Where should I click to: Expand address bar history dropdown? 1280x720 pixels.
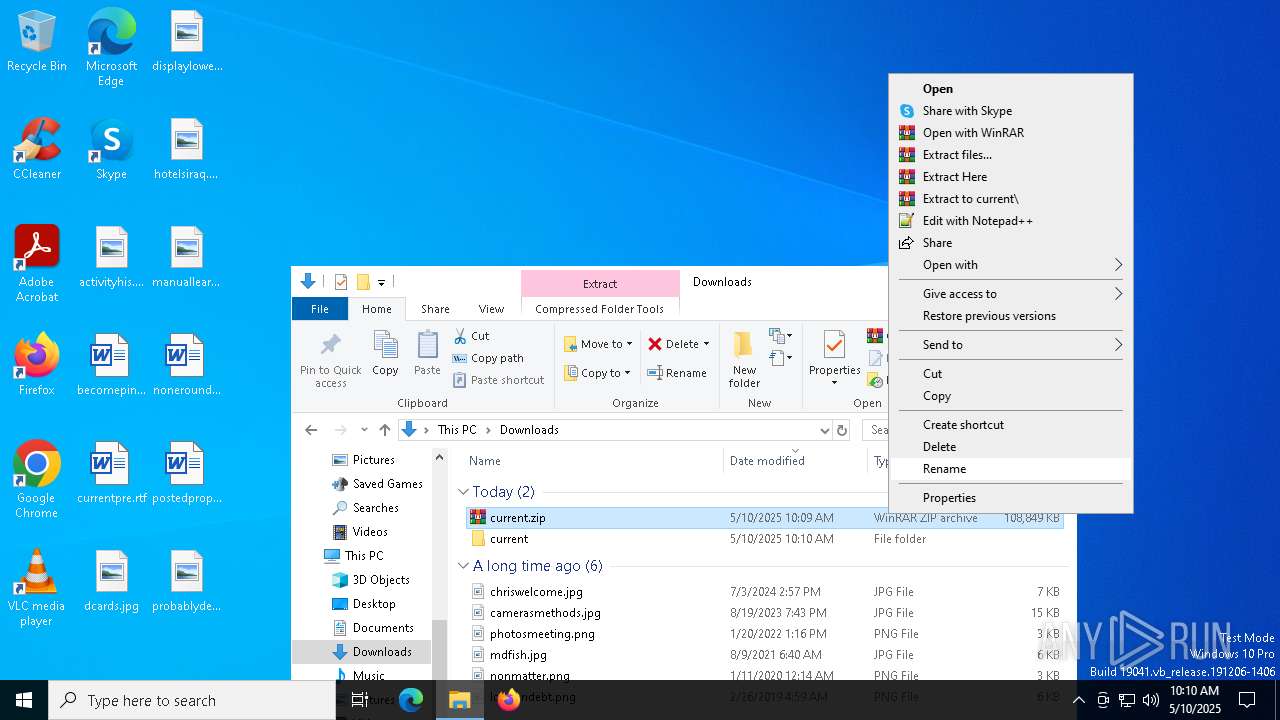pyautogui.click(x=825, y=430)
